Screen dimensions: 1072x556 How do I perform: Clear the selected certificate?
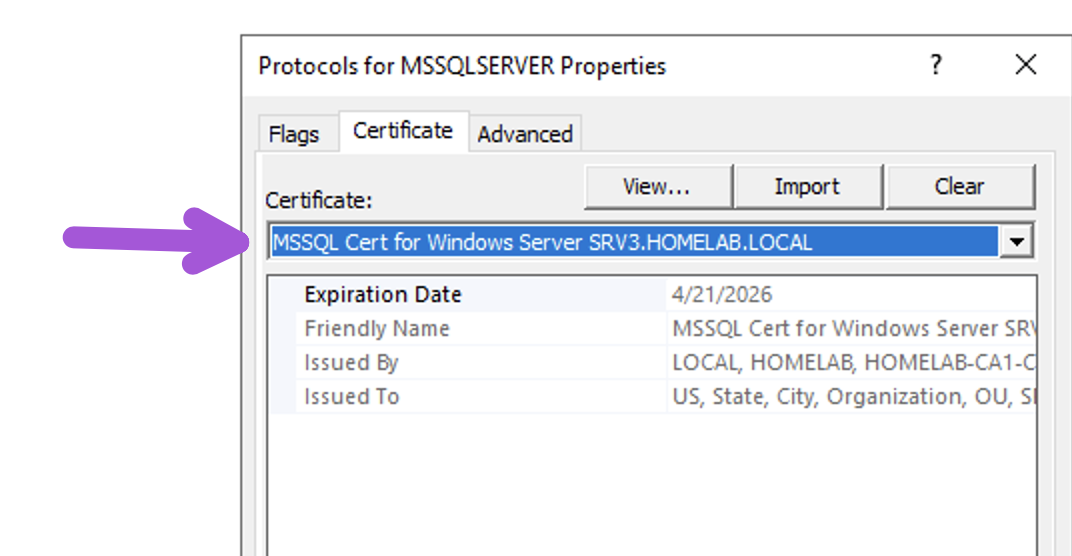pos(960,187)
